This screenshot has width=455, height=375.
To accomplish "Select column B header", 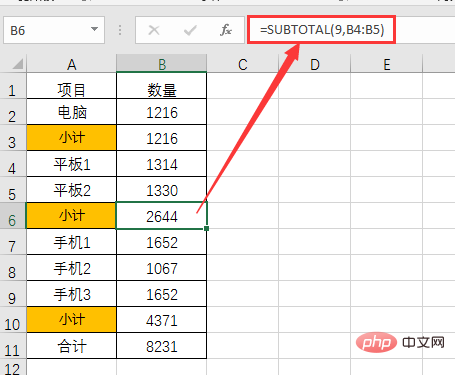I will (x=162, y=64).
